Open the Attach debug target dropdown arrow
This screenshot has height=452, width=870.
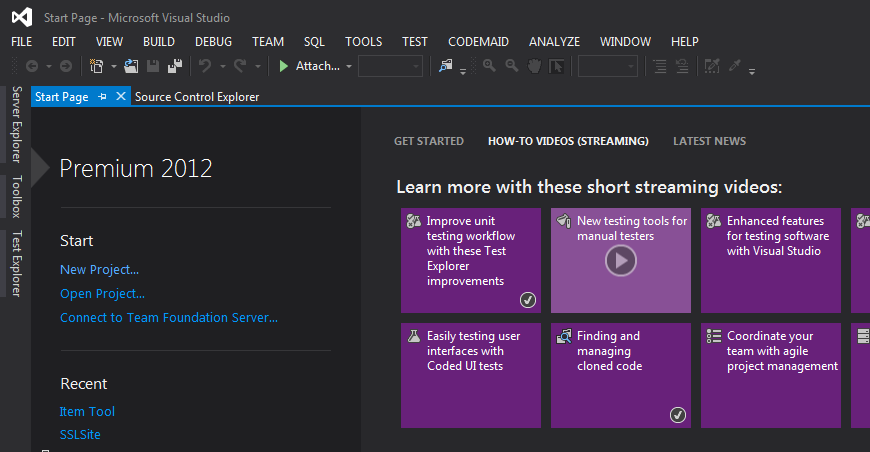(x=348, y=67)
